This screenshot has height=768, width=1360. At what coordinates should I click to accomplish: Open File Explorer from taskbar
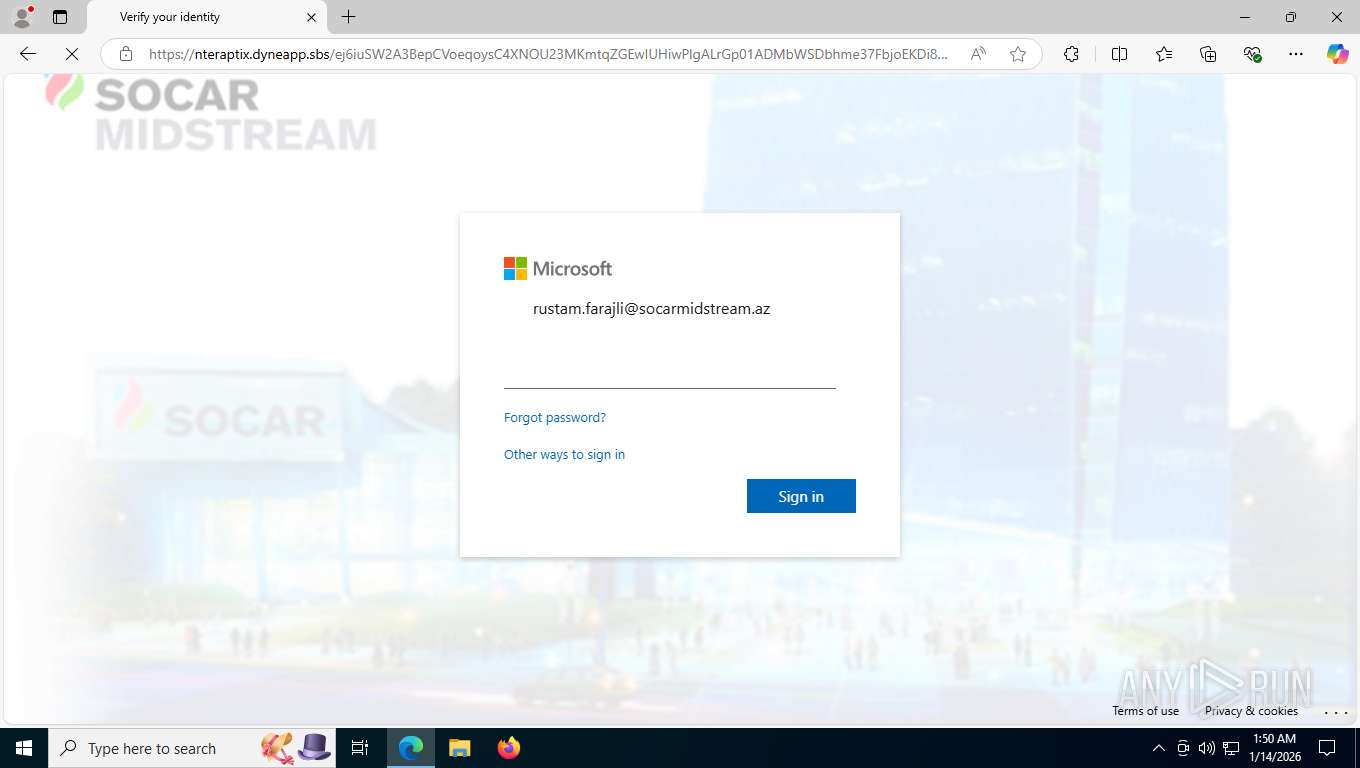[459, 748]
